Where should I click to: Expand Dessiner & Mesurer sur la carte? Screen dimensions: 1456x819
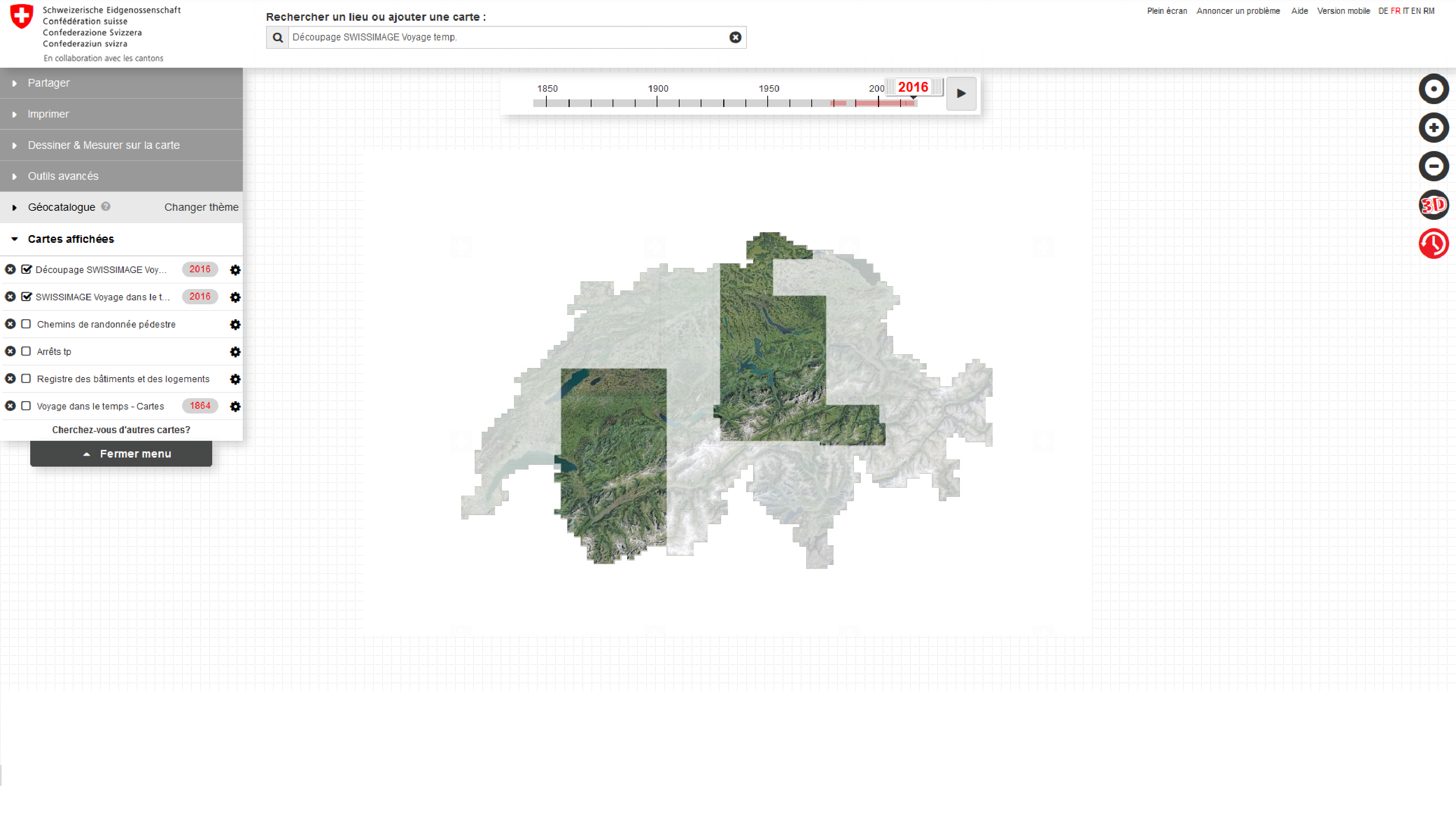[103, 145]
